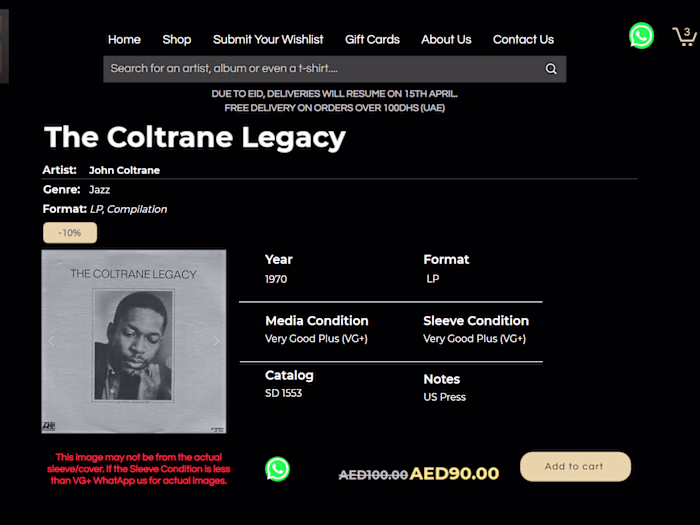
Task: Open the Shop menu item
Action: (x=177, y=39)
